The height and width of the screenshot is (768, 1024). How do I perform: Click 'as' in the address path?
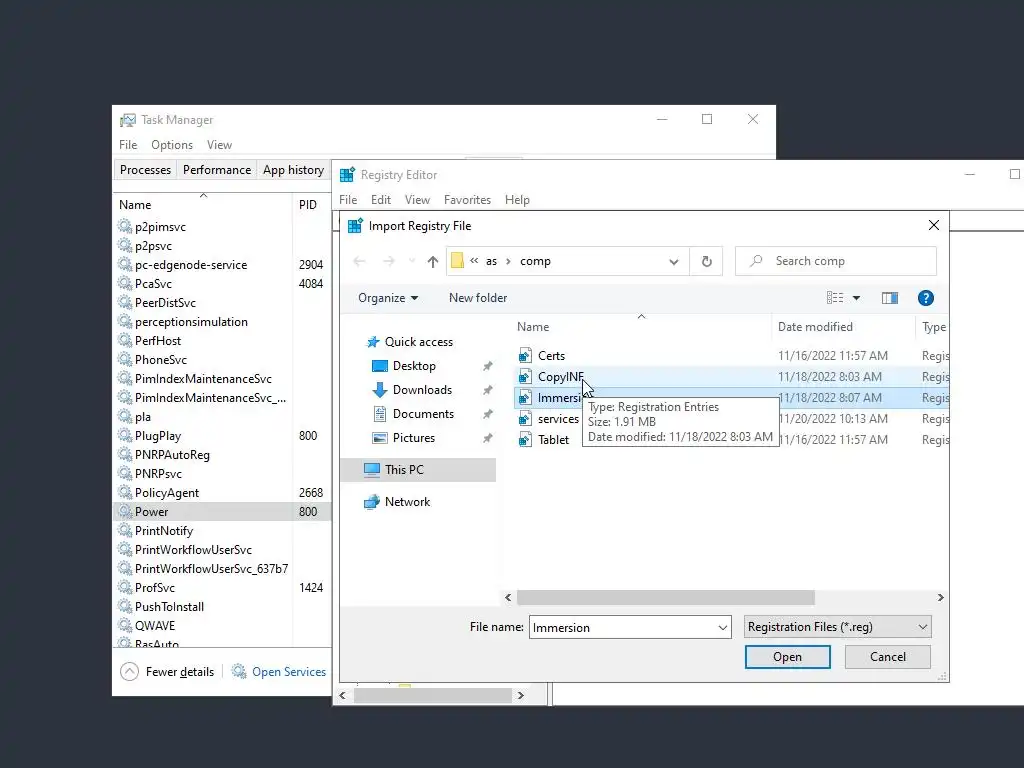491,261
